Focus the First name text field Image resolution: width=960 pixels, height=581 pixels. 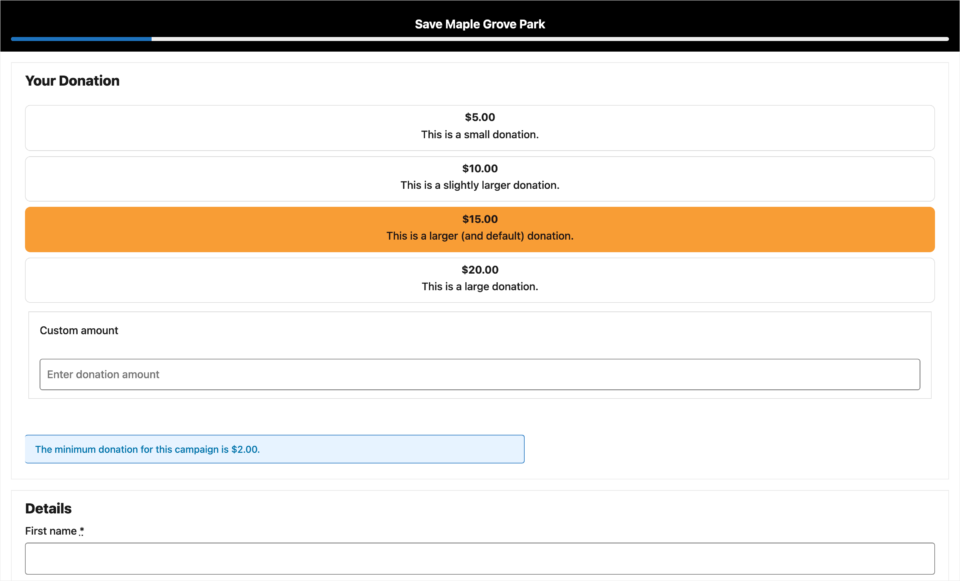[x=479, y=558]
